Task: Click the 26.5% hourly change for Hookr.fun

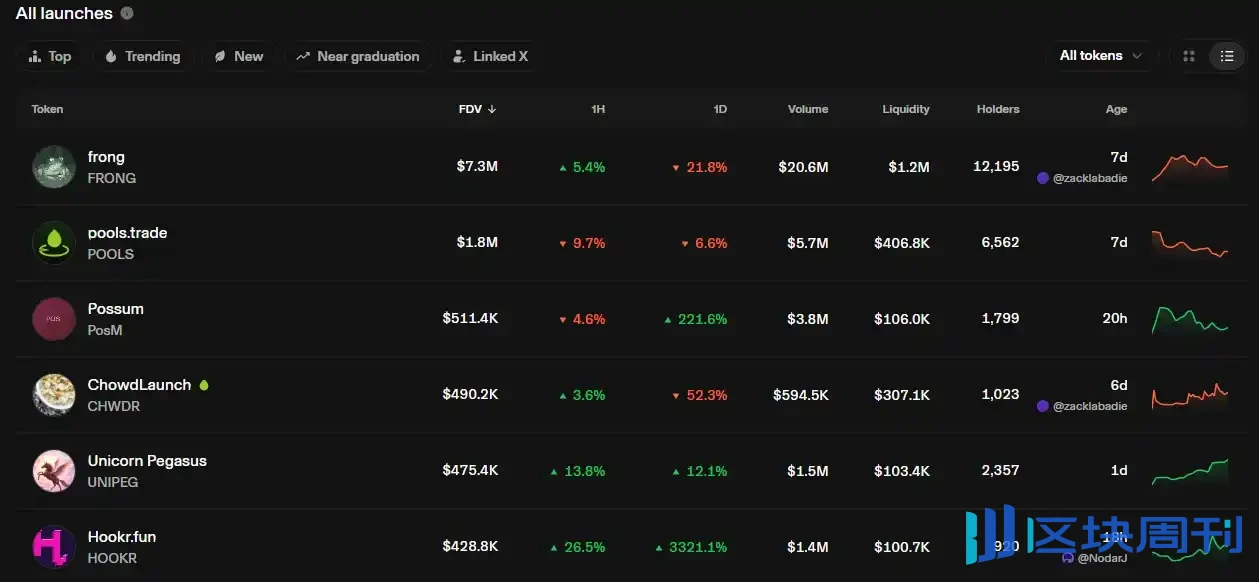Action: coord(578,547)
